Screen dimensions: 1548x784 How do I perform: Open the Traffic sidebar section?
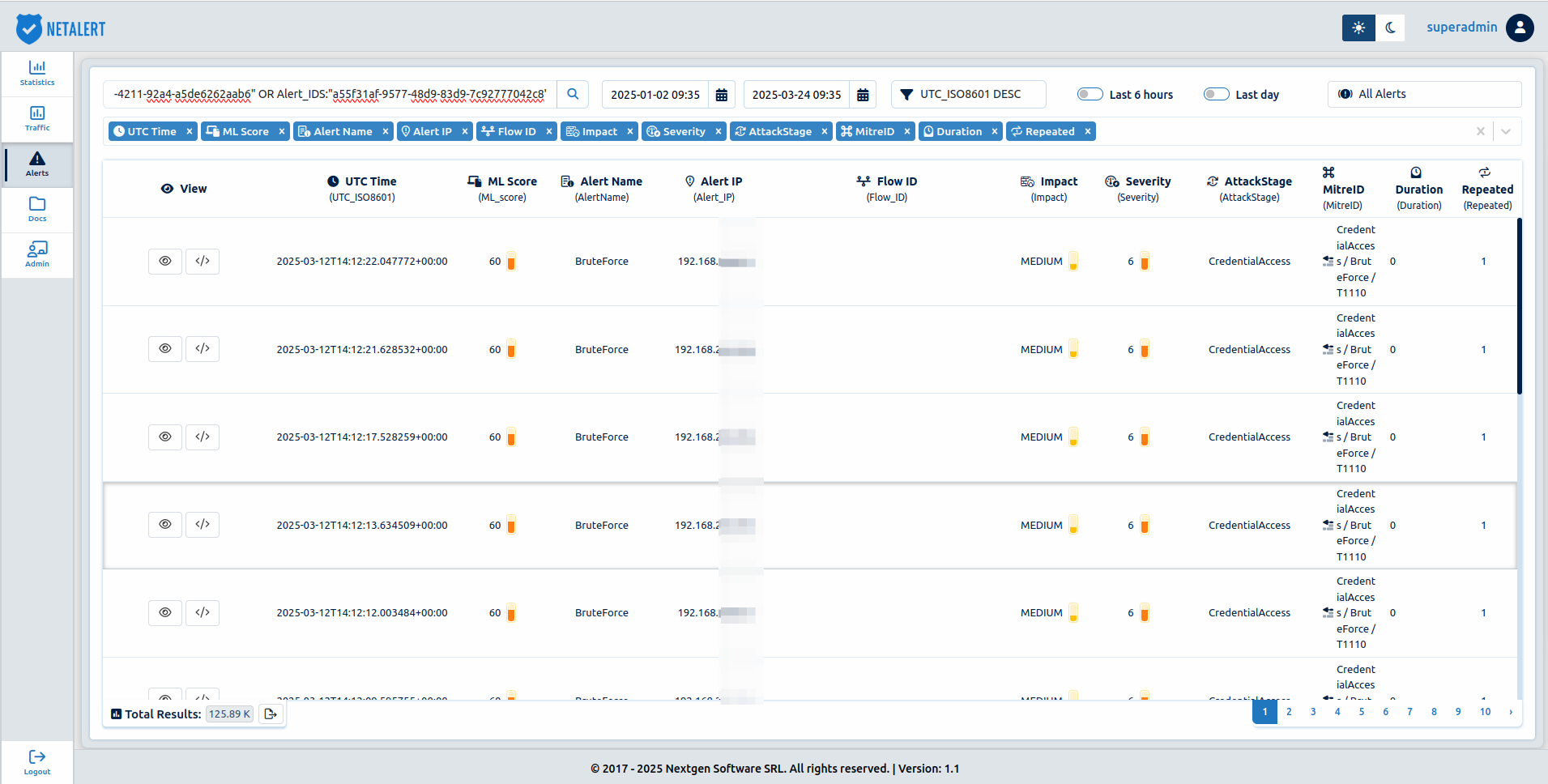click(37, 119)
